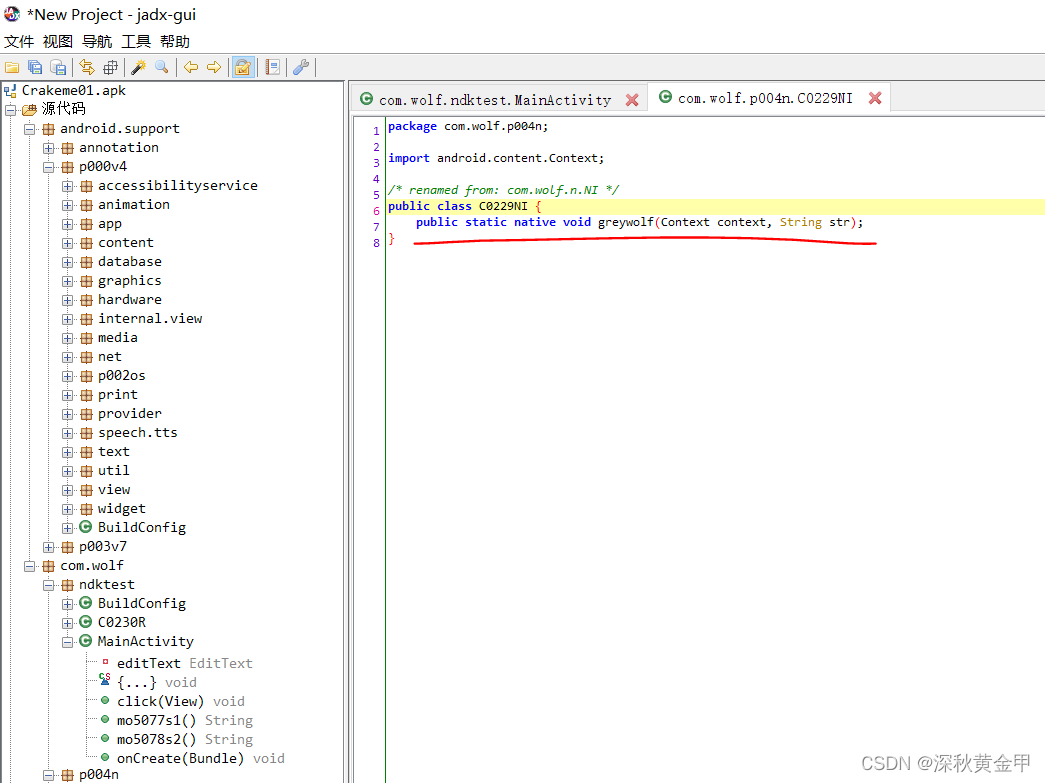
Task: Open the log viewer notebook icon
Action: tap(273, 67)
